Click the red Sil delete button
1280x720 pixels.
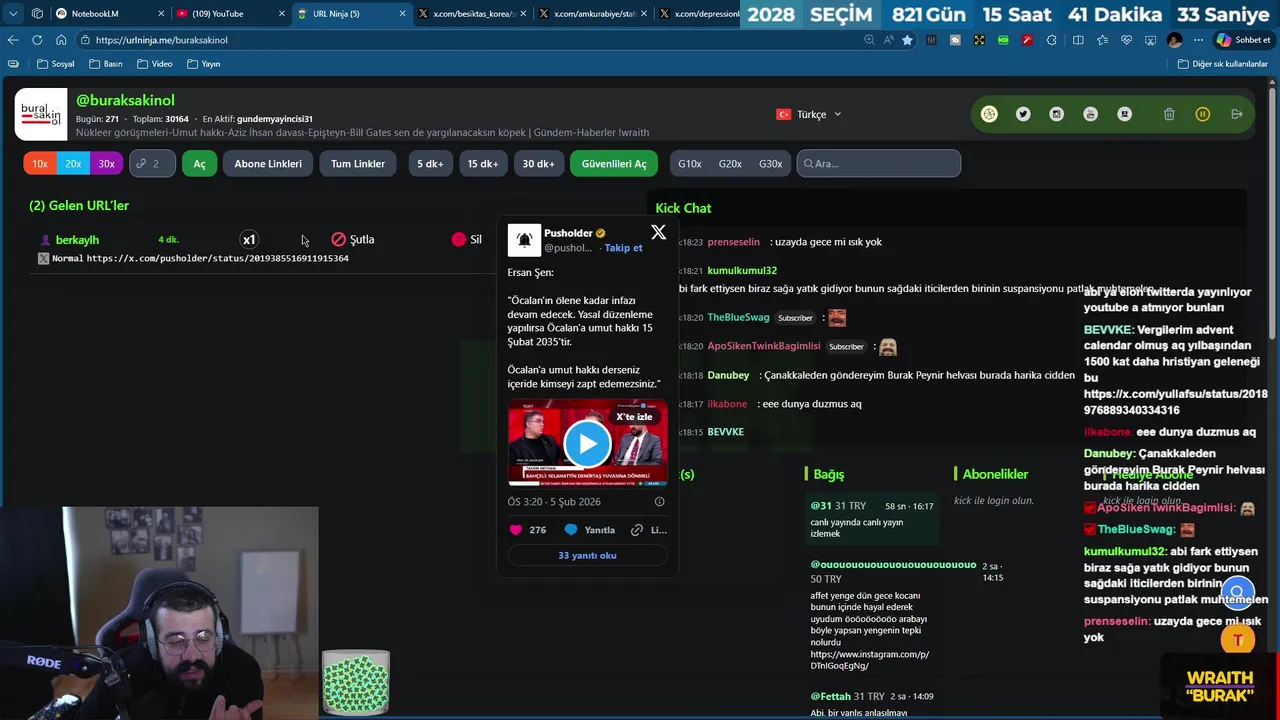tap(467, 240)
